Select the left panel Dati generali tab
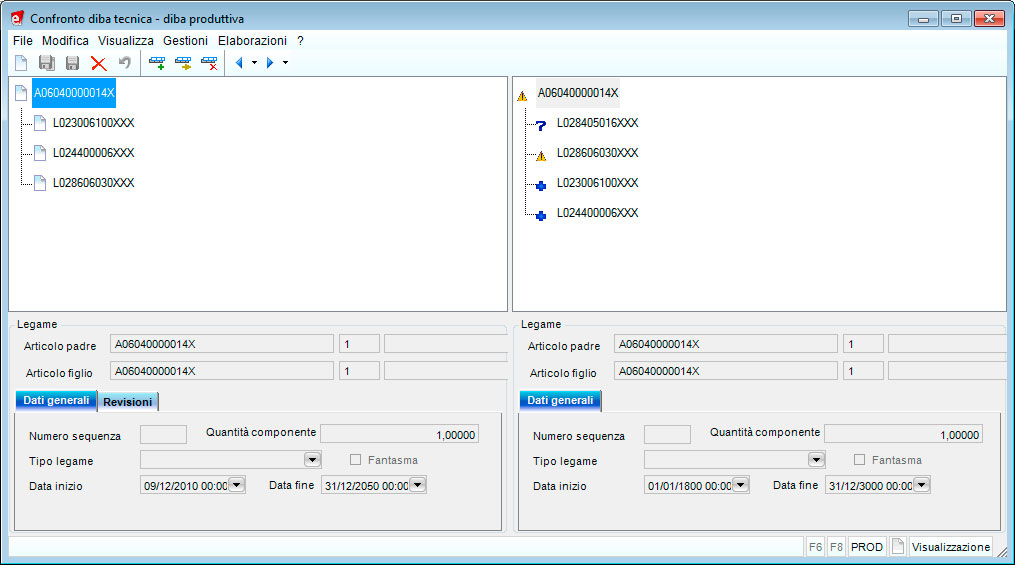This screenshot has height=565, width=1015. [56, 401]
